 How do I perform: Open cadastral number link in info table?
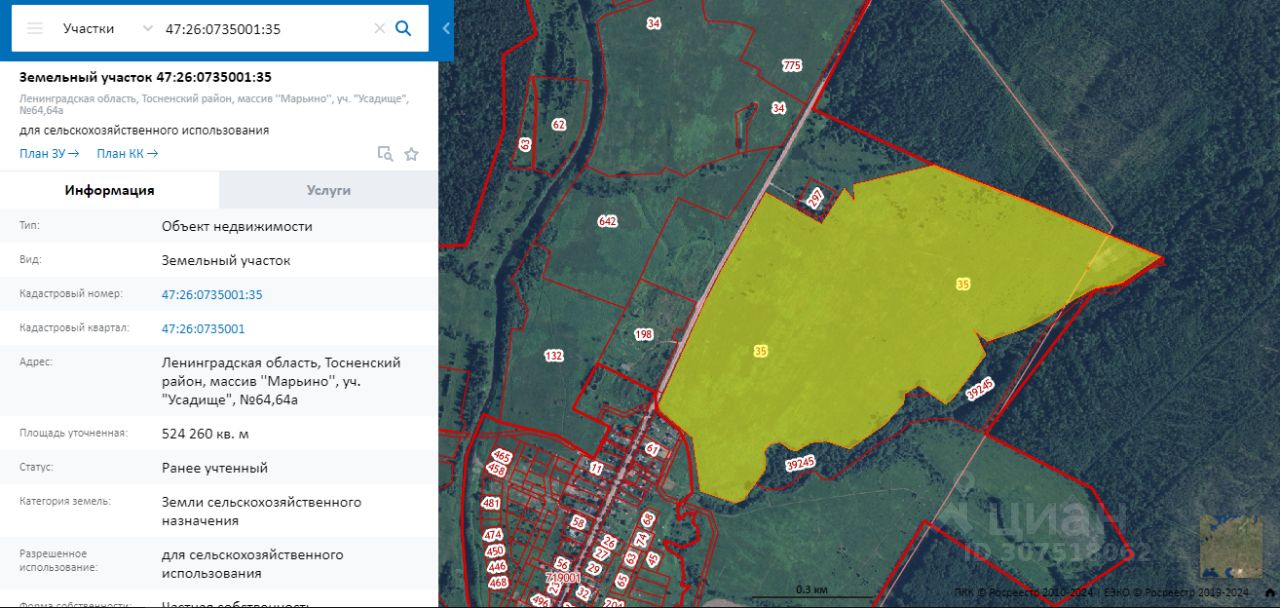click(x=212, y=294)
